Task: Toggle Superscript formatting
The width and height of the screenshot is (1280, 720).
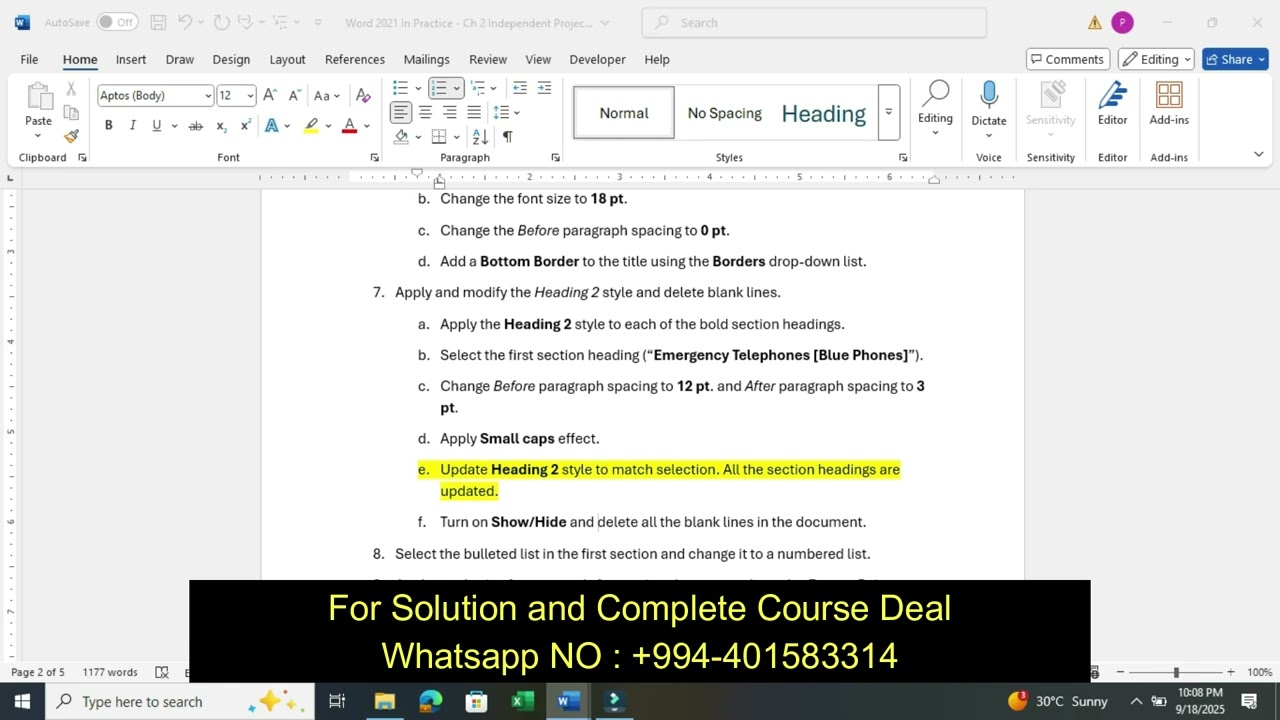Action: click(x=245, y=126)
